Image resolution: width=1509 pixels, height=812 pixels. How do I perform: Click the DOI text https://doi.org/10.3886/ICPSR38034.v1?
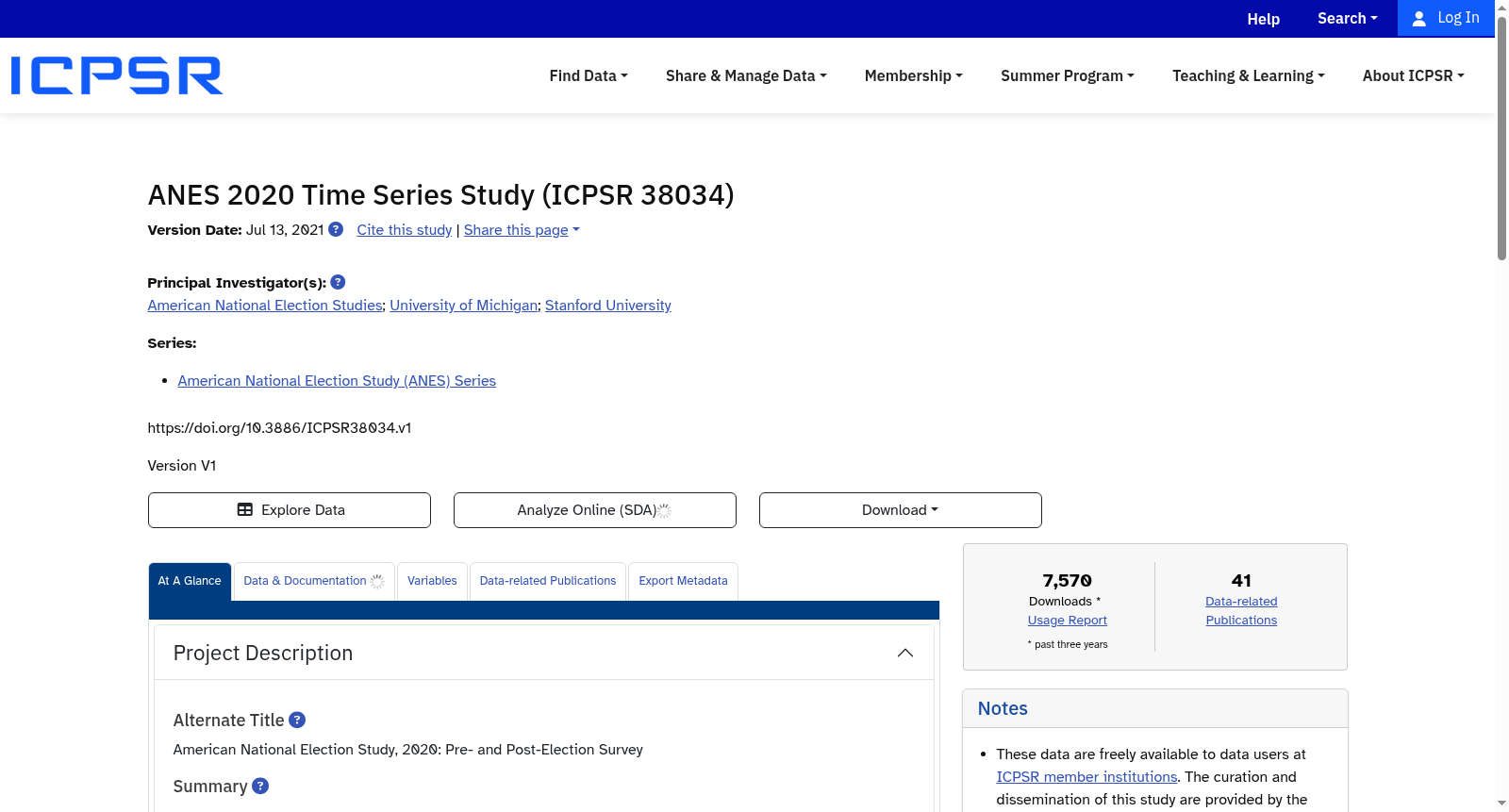point(279,428)
